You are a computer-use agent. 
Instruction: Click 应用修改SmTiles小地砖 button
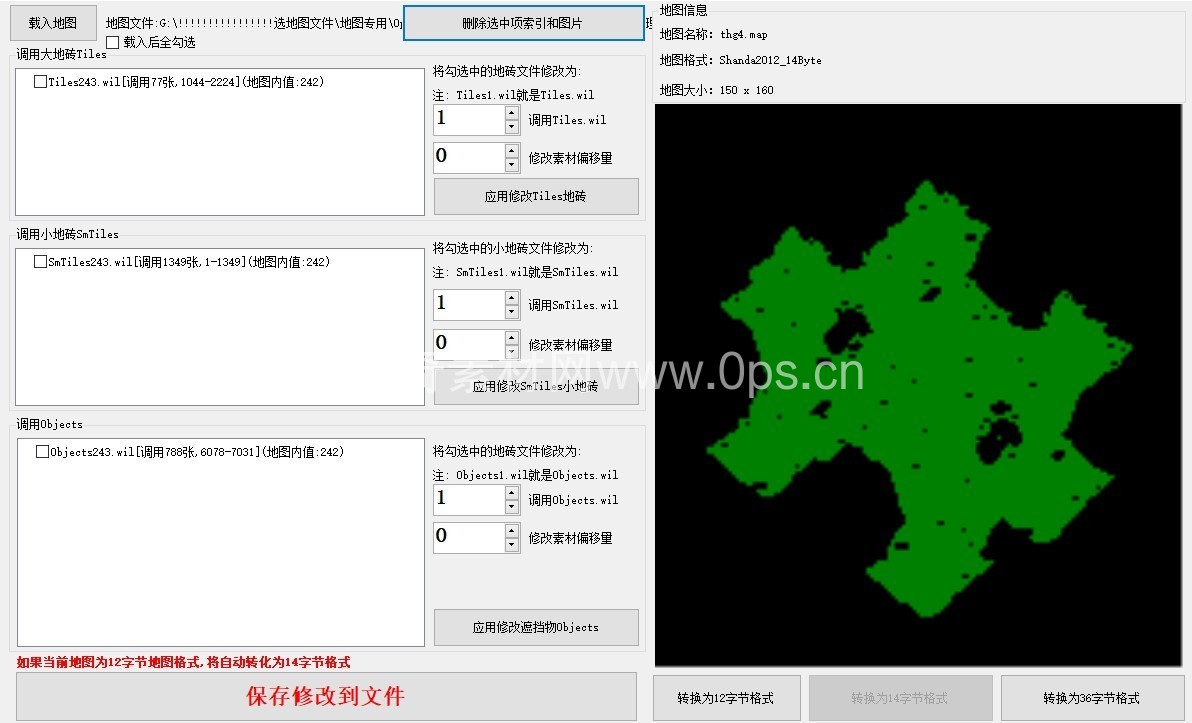tap(535, 387)
